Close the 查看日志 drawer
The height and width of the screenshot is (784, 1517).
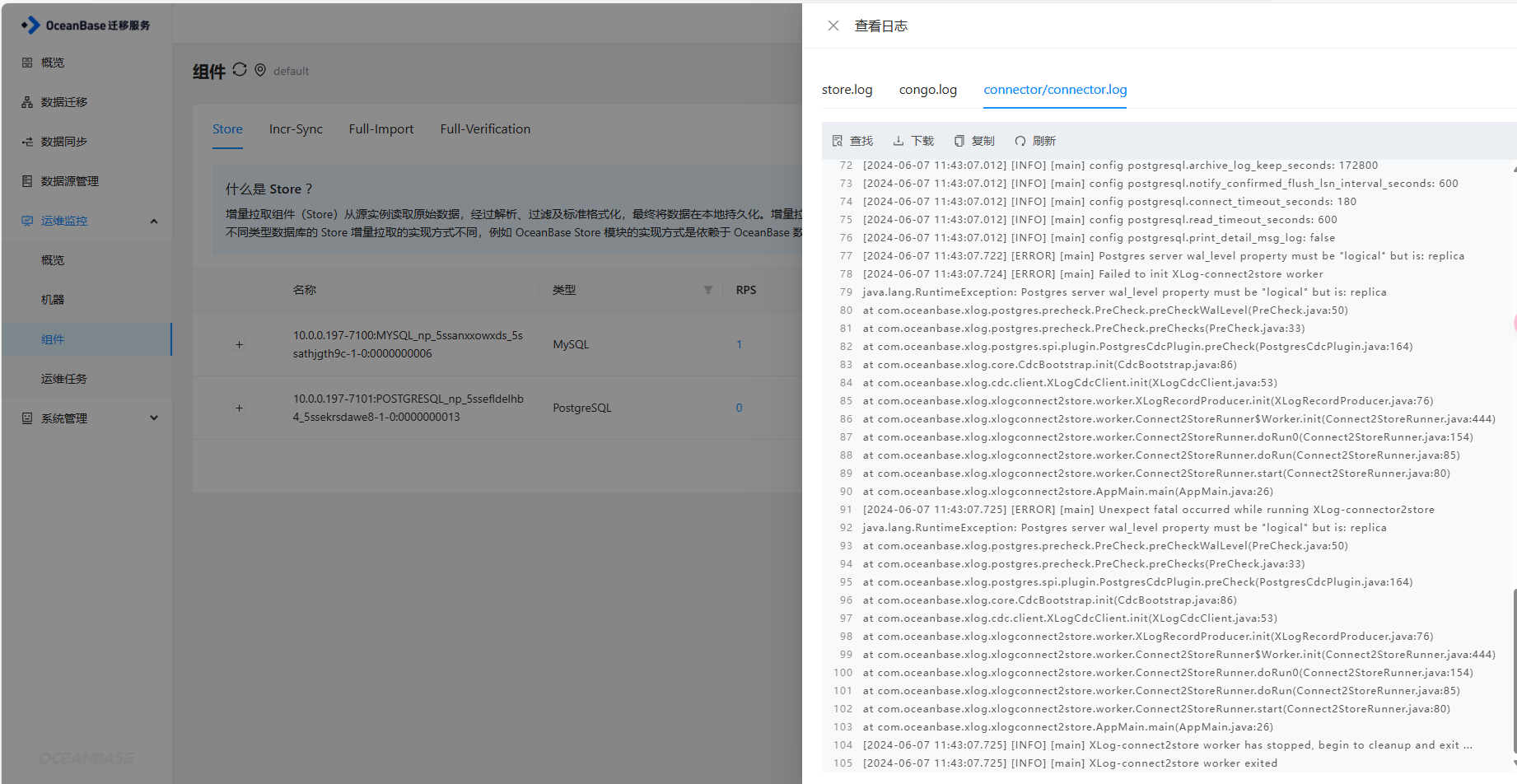coord(833,26)
